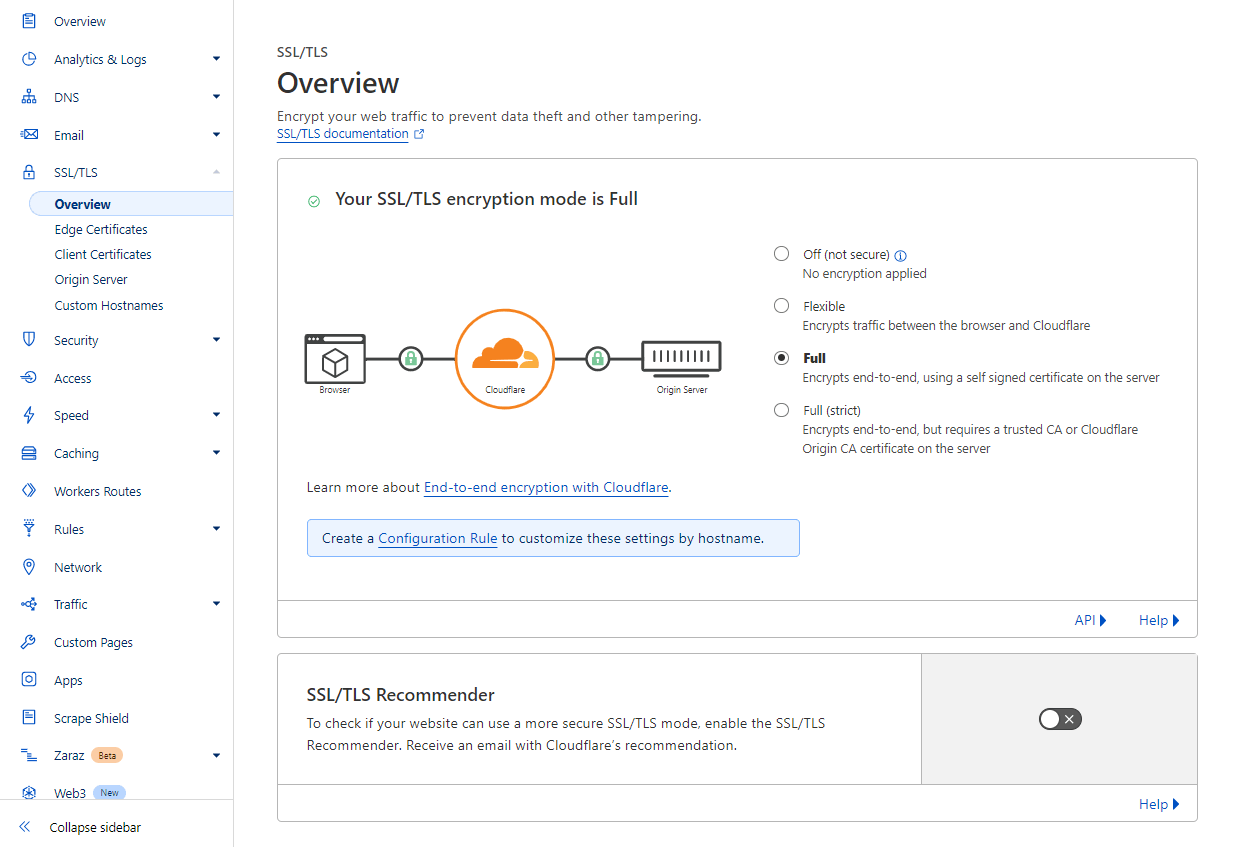Image resolution: width=1251 pixels, height=847 pixels.
Task: Expand the API section in encryption card
Action: tap(1091, 620)
